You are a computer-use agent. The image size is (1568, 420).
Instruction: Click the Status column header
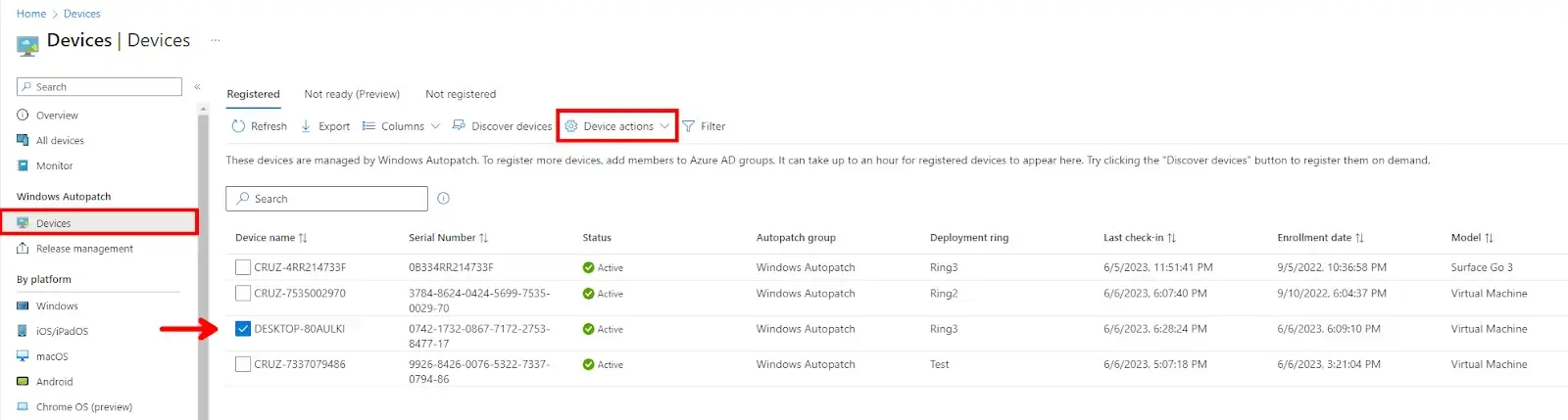point(597,238)
